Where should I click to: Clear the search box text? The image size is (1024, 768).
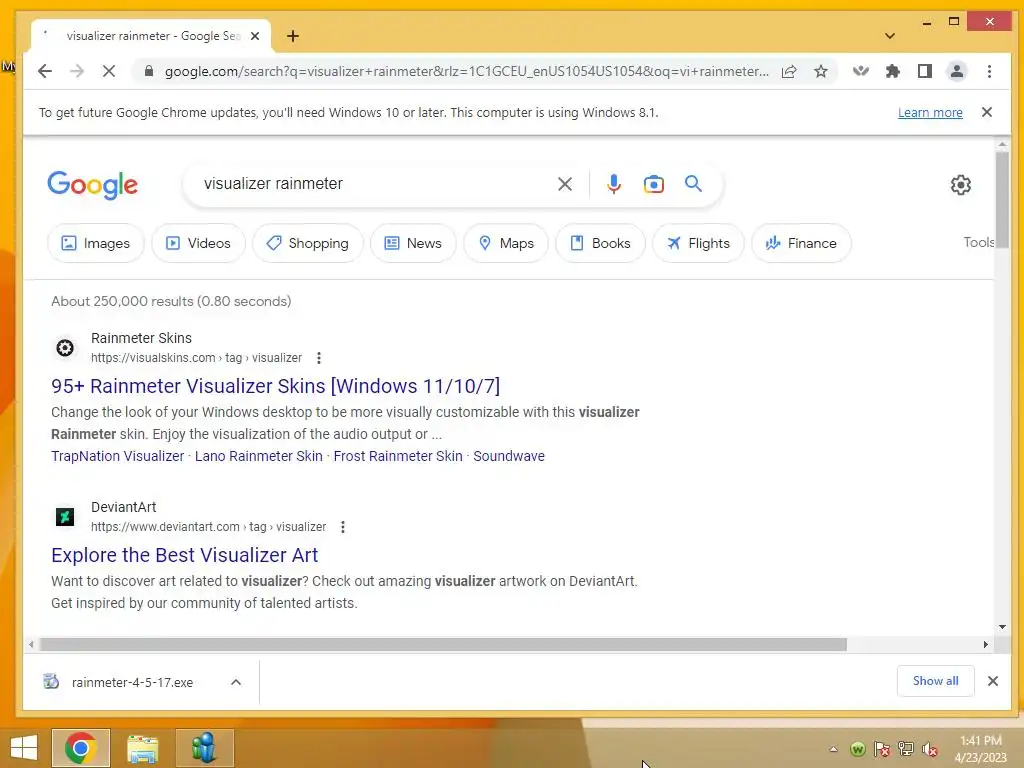(565, 184)
